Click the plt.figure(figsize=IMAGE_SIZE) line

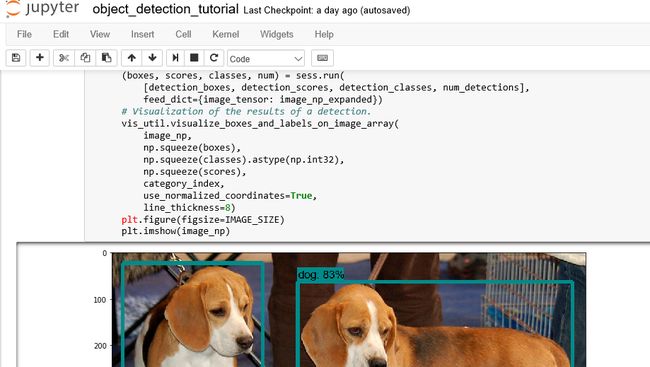pos(203,219)
